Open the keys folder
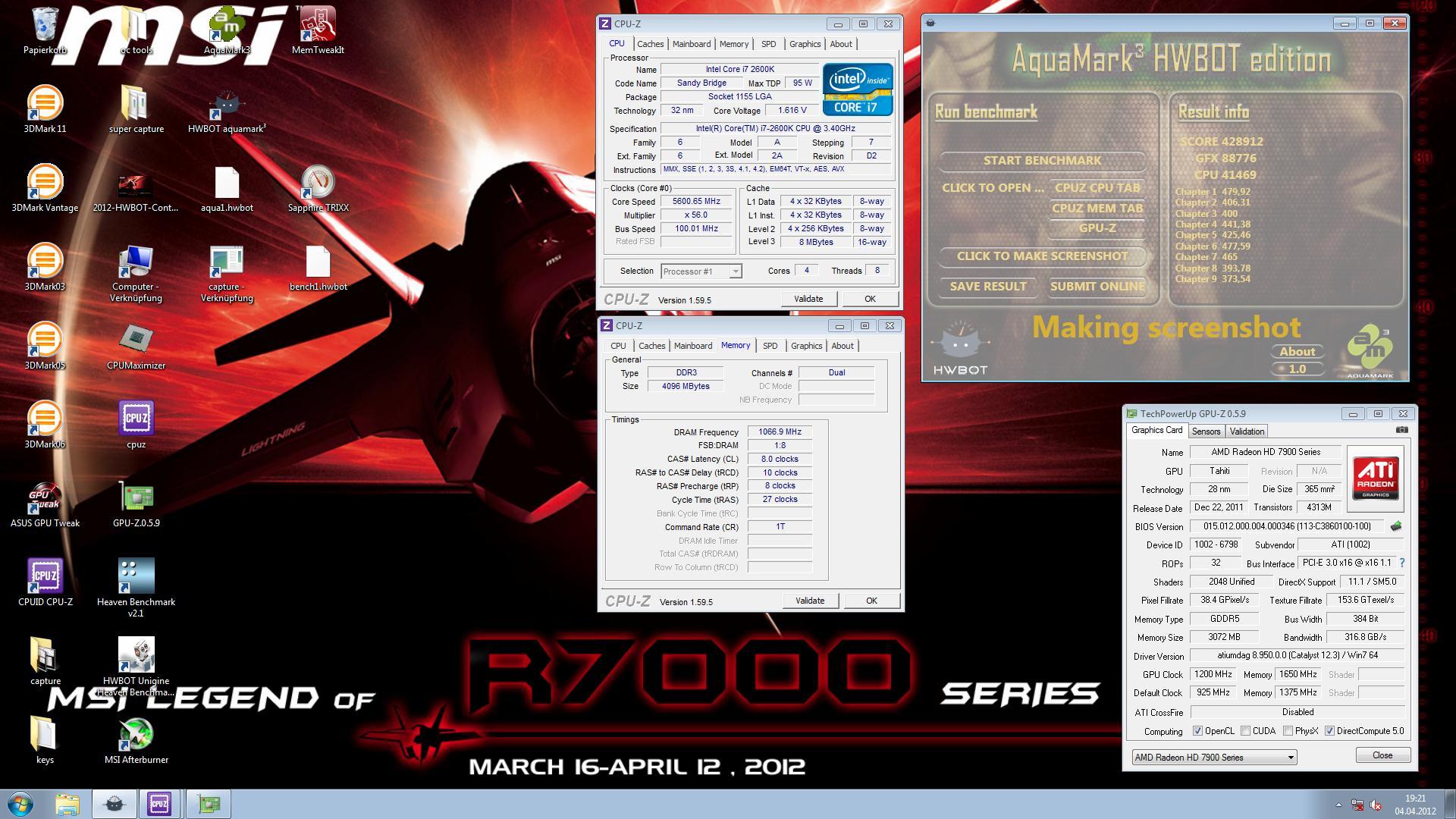The height and width of the screenshot is (819, 1456). (x=45, y=740)
